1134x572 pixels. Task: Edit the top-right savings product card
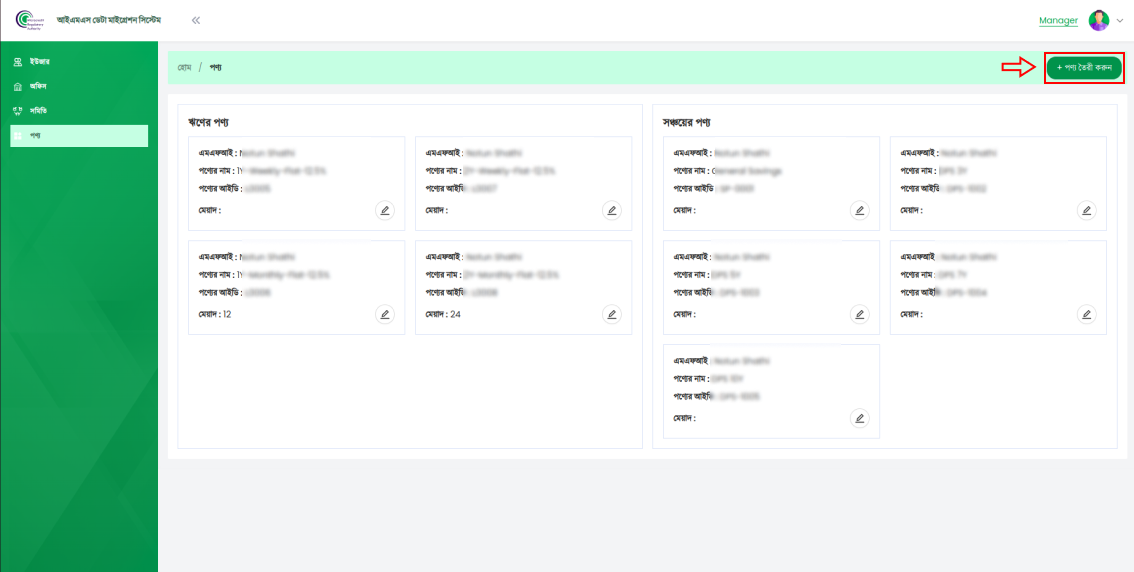point(1086,210)
